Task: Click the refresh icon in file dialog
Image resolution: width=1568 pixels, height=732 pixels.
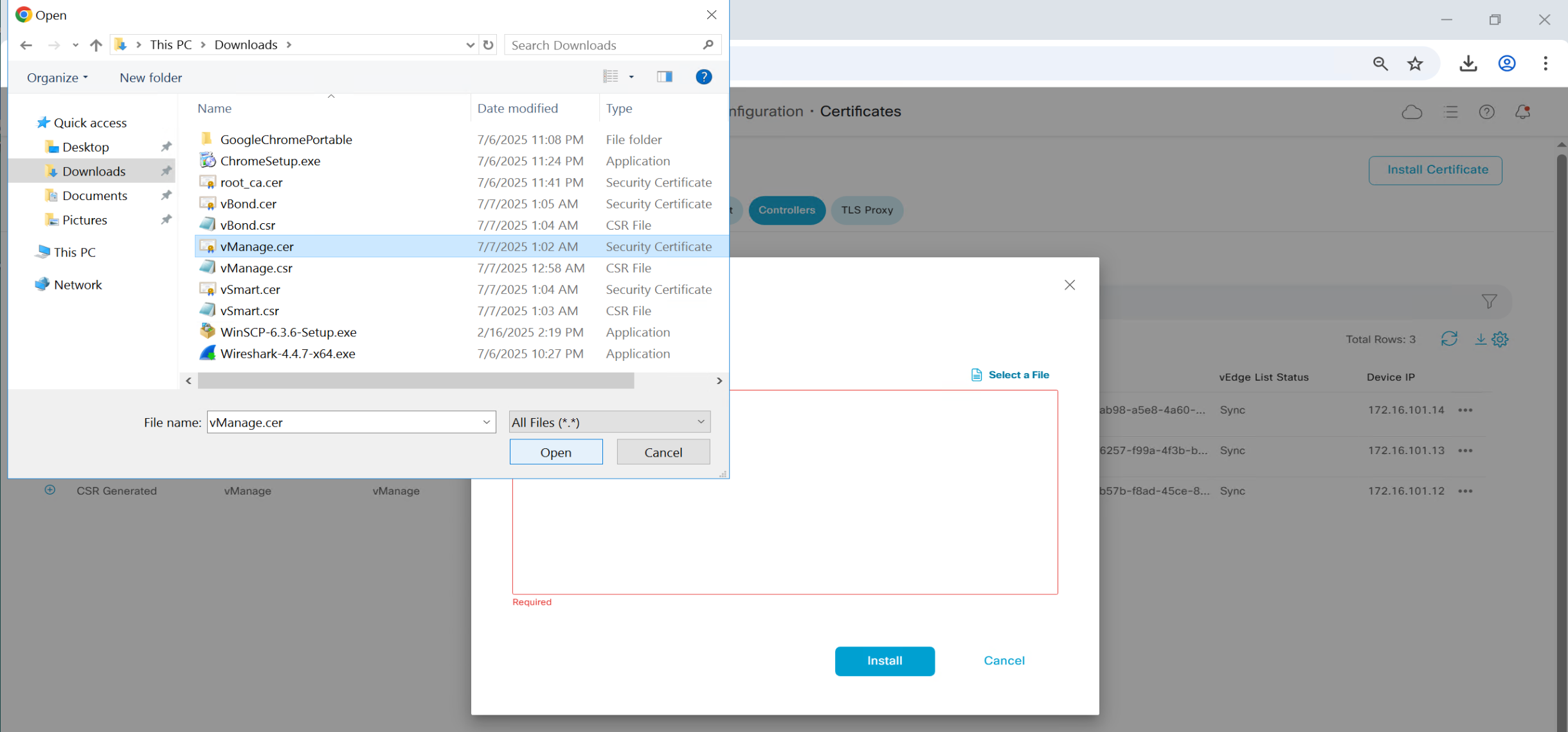Action: pos(489,45)
